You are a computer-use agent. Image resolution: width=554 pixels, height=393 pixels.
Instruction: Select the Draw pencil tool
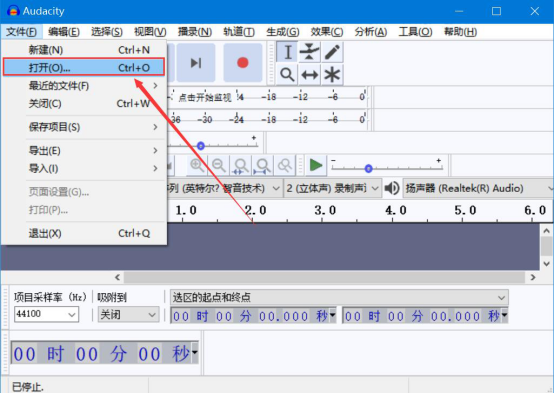pyautogui.click(x=332, y=52)
